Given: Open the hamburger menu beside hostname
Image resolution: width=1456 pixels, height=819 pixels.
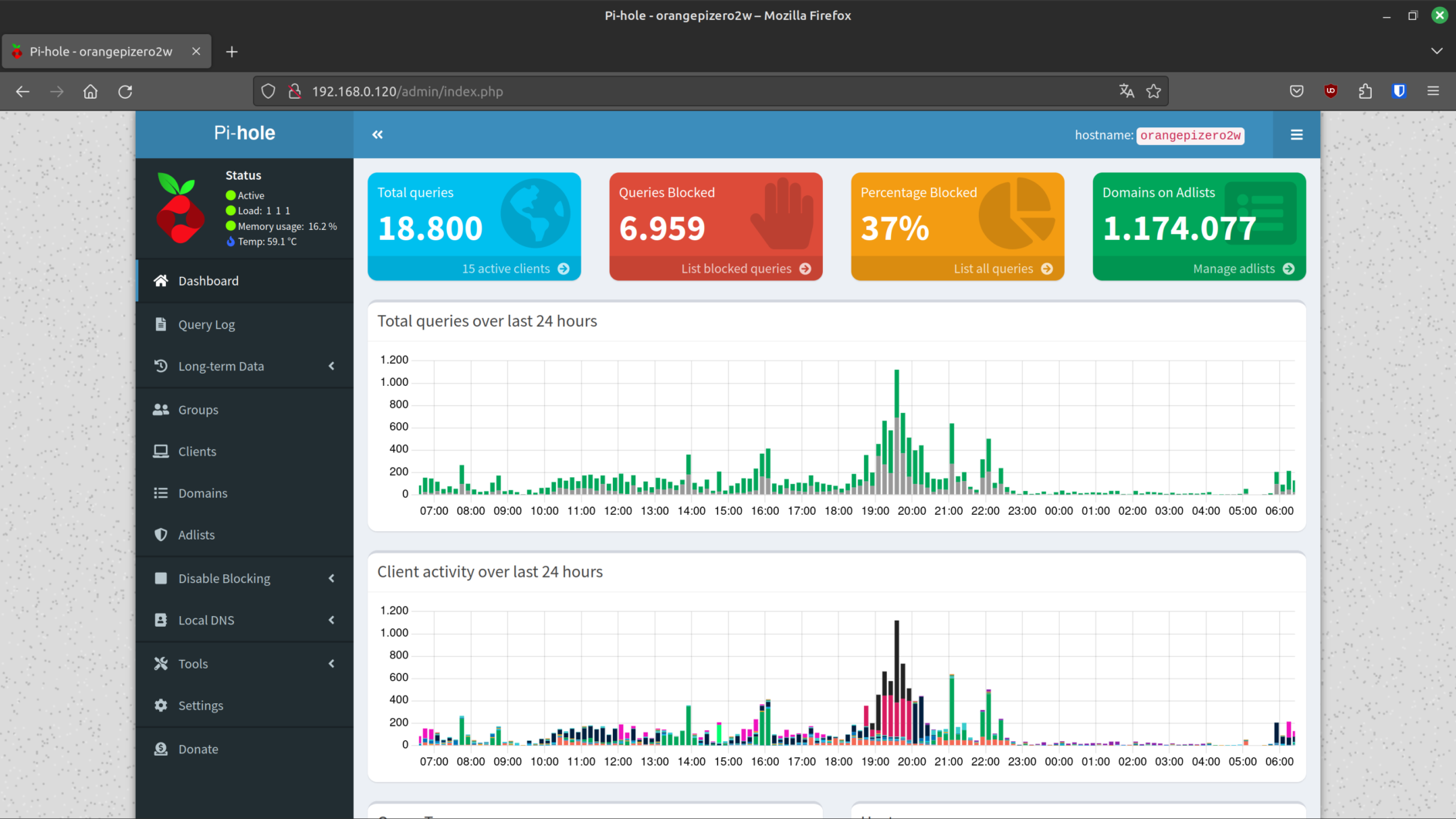Looking at the screenshot, I should [1296, 134].
